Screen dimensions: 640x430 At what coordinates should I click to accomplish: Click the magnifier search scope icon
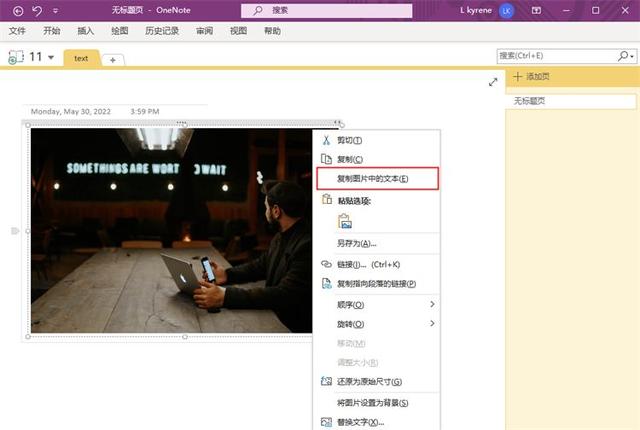[625, 56]
